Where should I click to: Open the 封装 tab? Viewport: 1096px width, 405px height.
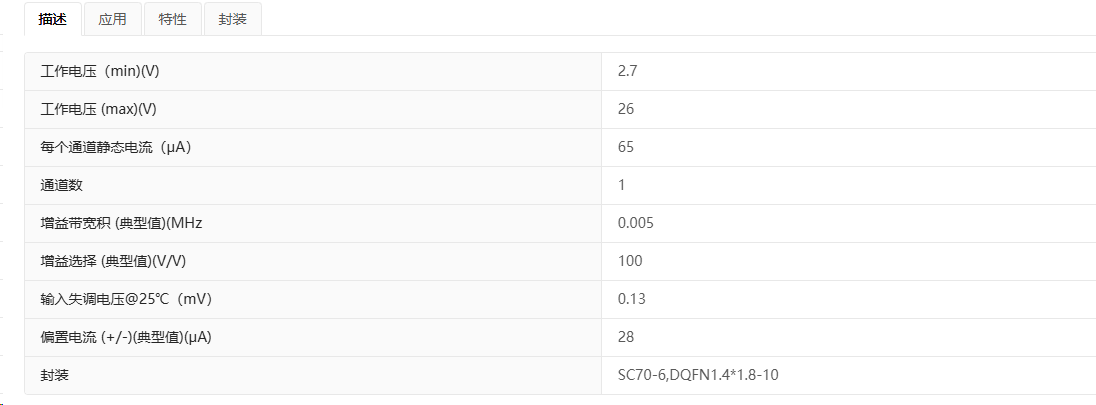click(x=233, y=19)
